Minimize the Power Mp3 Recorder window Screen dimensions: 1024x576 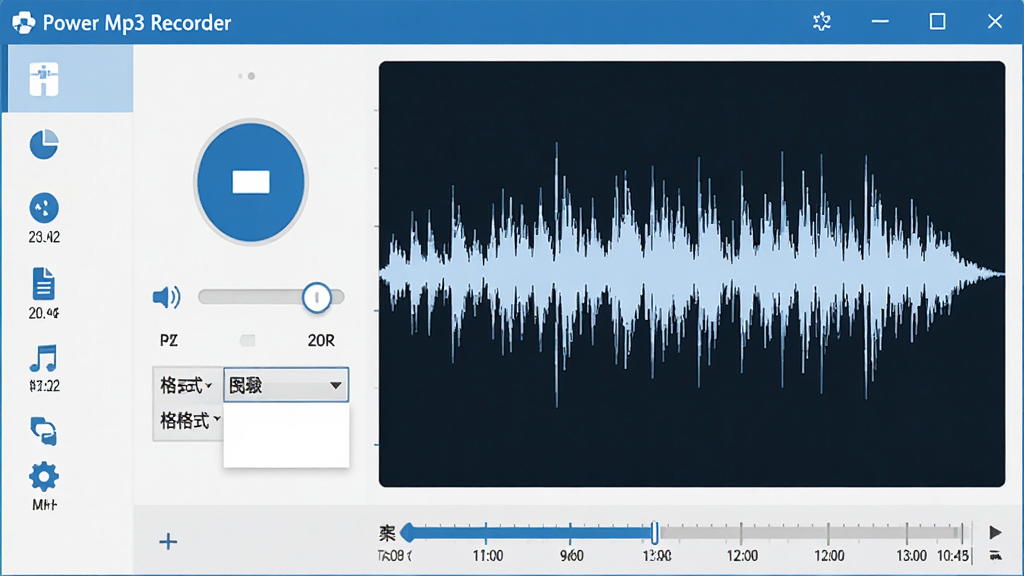[880, 22]
